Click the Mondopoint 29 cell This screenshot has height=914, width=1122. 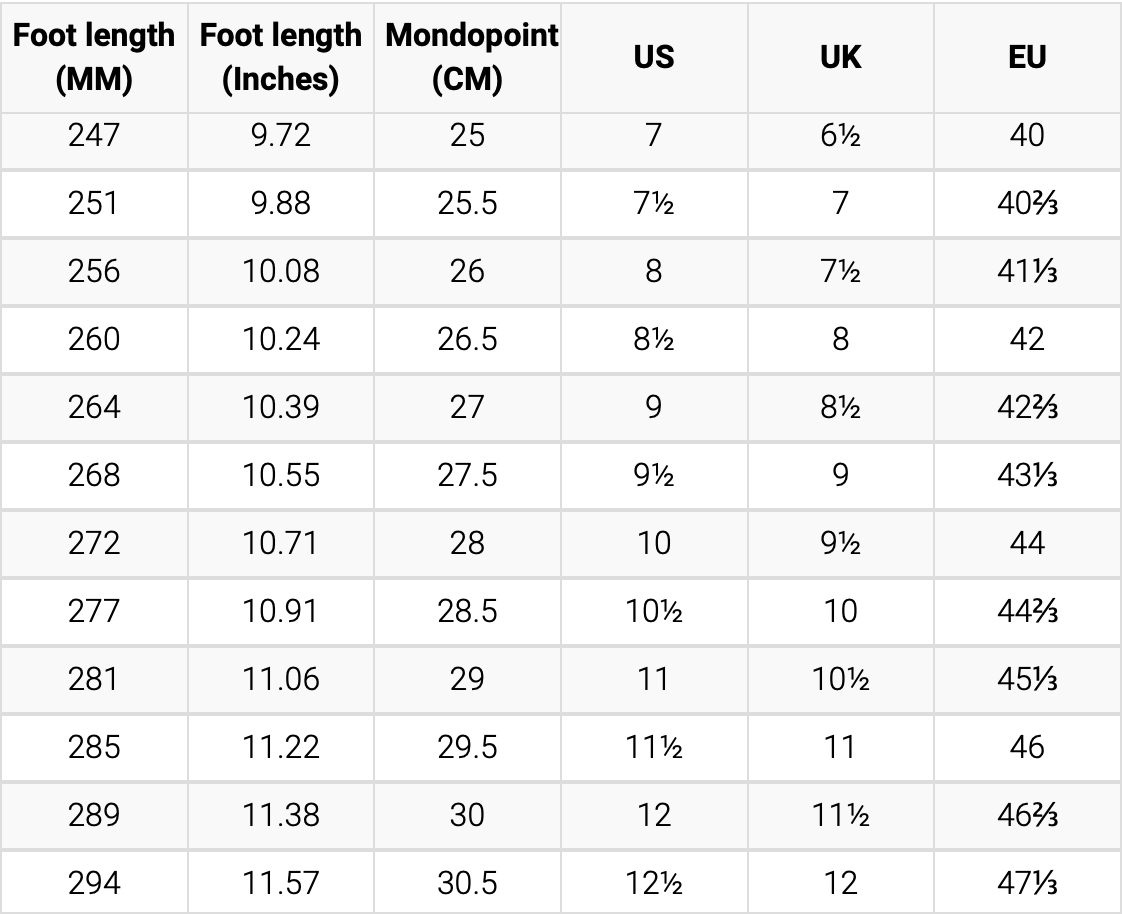pos(467,680)
